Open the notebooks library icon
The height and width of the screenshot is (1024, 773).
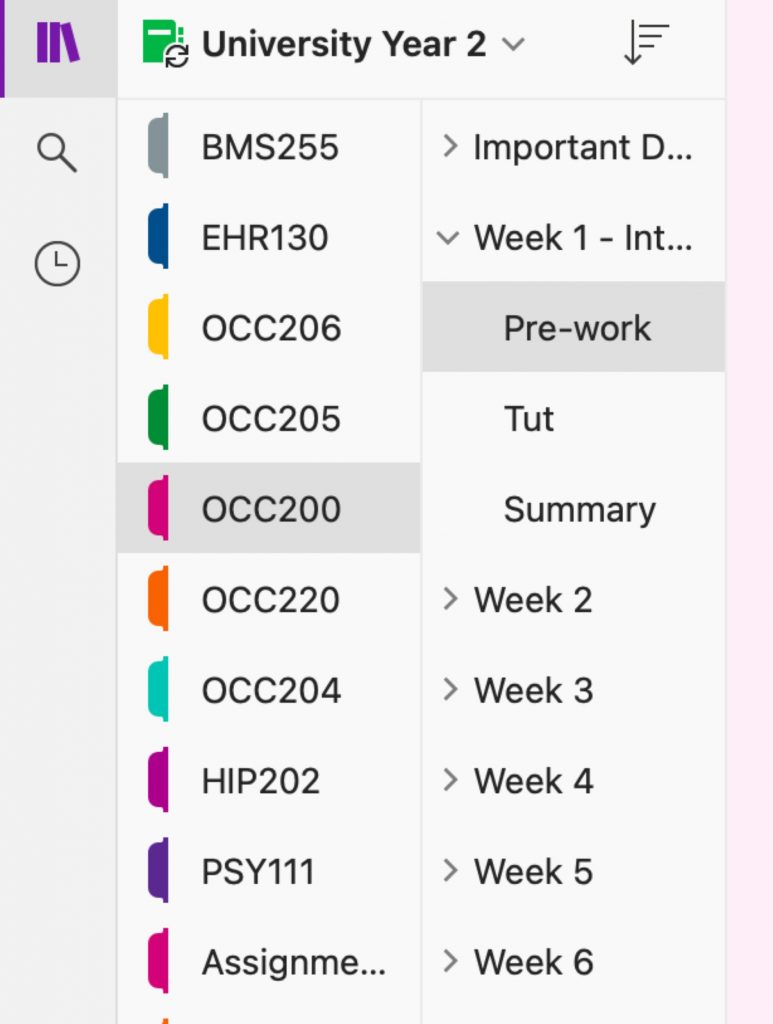pos(57,44)
